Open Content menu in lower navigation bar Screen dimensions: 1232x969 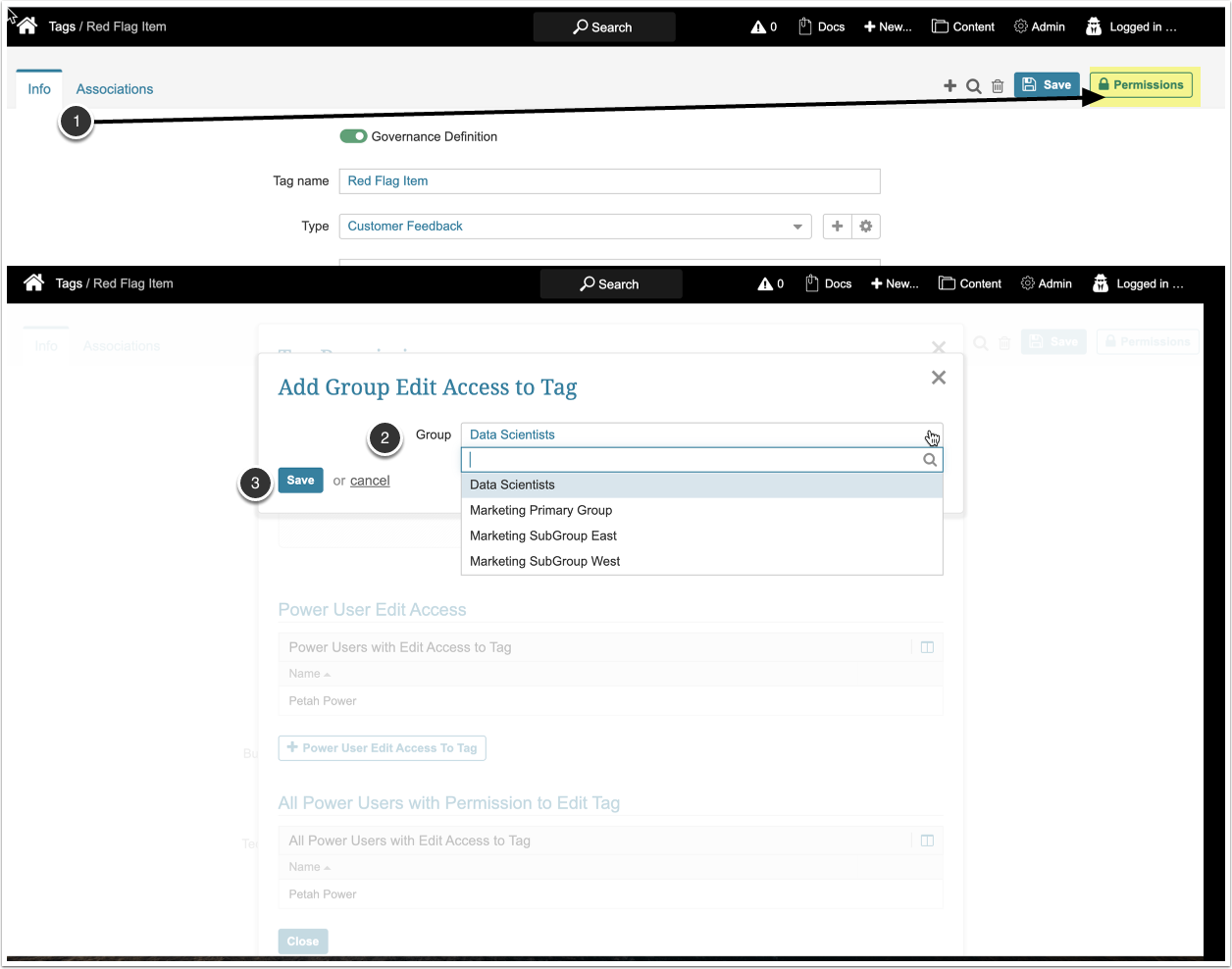click(970, 283)
